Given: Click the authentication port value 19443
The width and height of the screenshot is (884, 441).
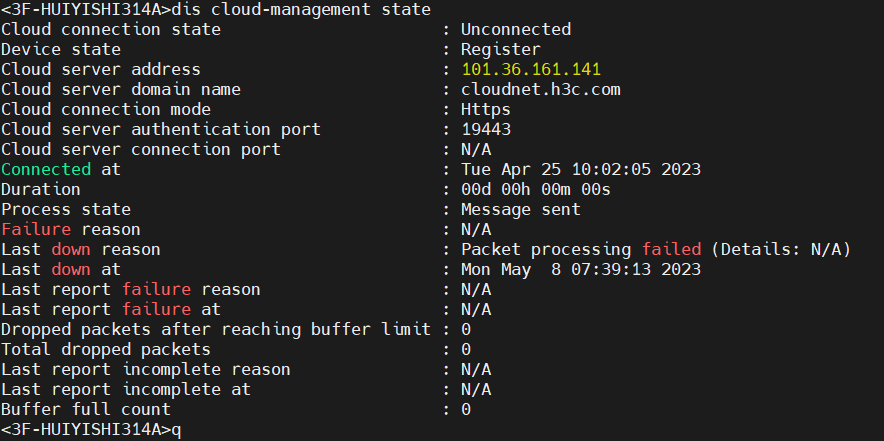Looking at the screenshot, I should (485, 130).
